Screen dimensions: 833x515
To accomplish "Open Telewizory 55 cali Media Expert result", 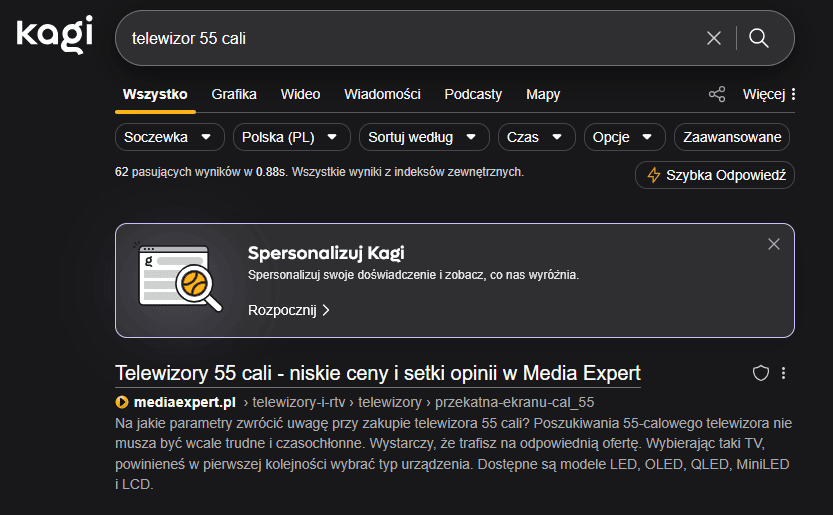I will [x=378, y=373].
